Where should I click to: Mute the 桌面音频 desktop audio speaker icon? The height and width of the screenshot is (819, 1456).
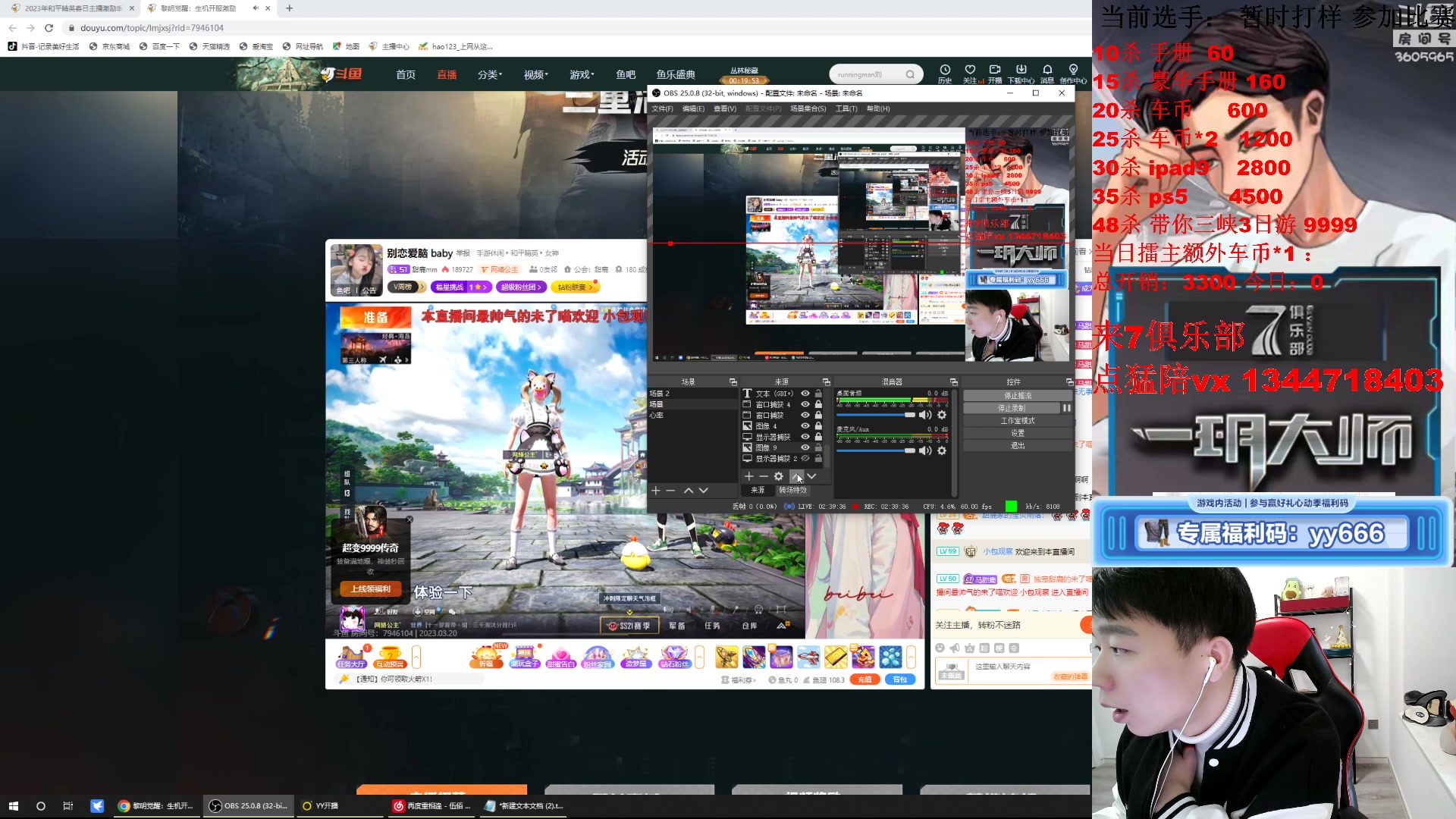(x=924, y=415)
